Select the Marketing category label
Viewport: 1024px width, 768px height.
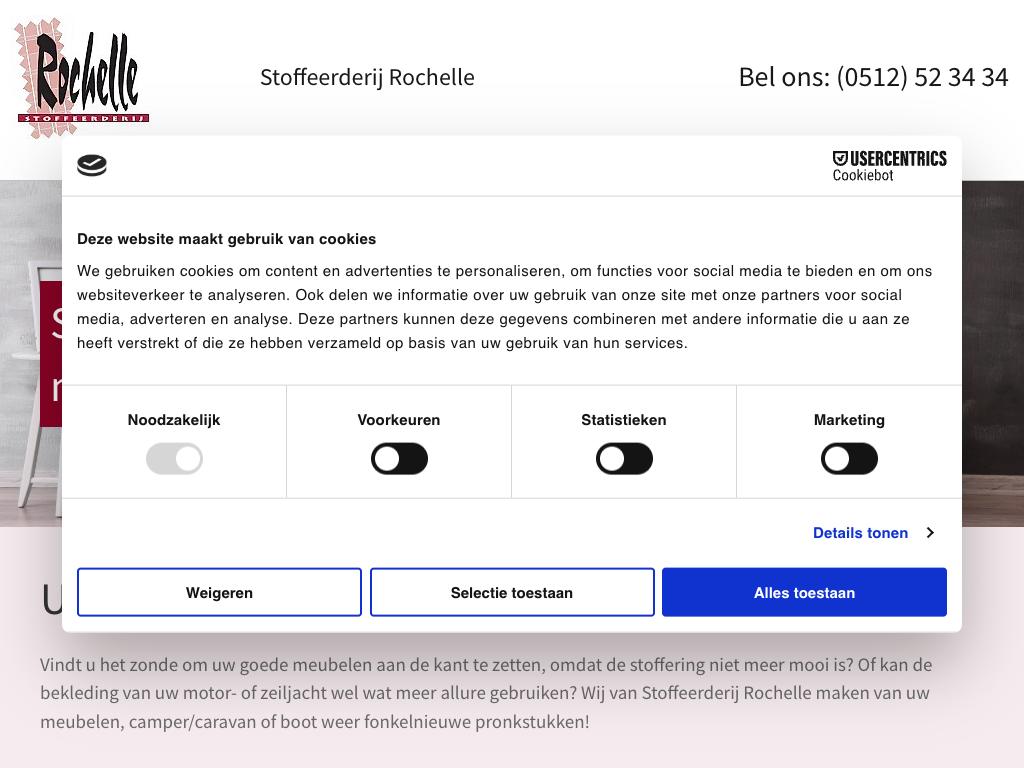(x=849, y=420)
